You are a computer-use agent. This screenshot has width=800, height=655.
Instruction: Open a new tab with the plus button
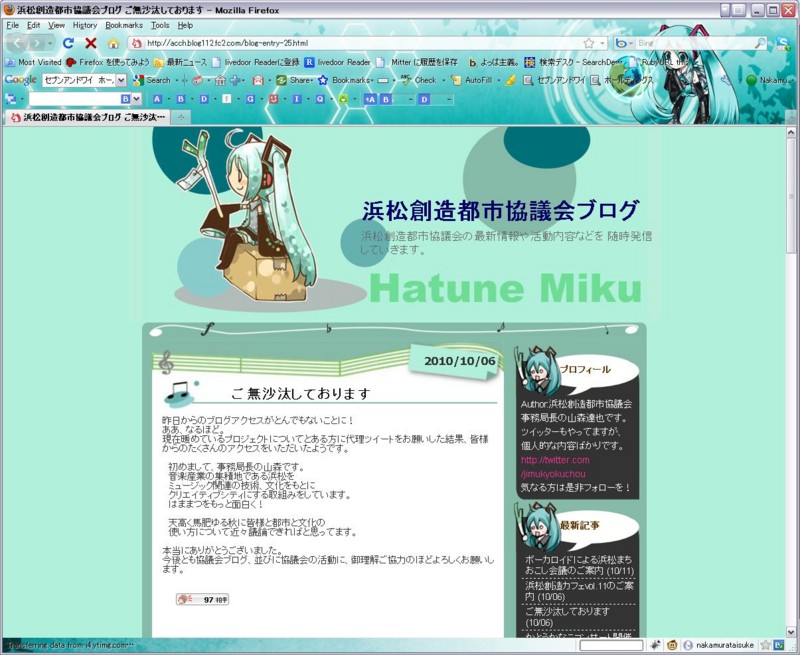(181, 117)
